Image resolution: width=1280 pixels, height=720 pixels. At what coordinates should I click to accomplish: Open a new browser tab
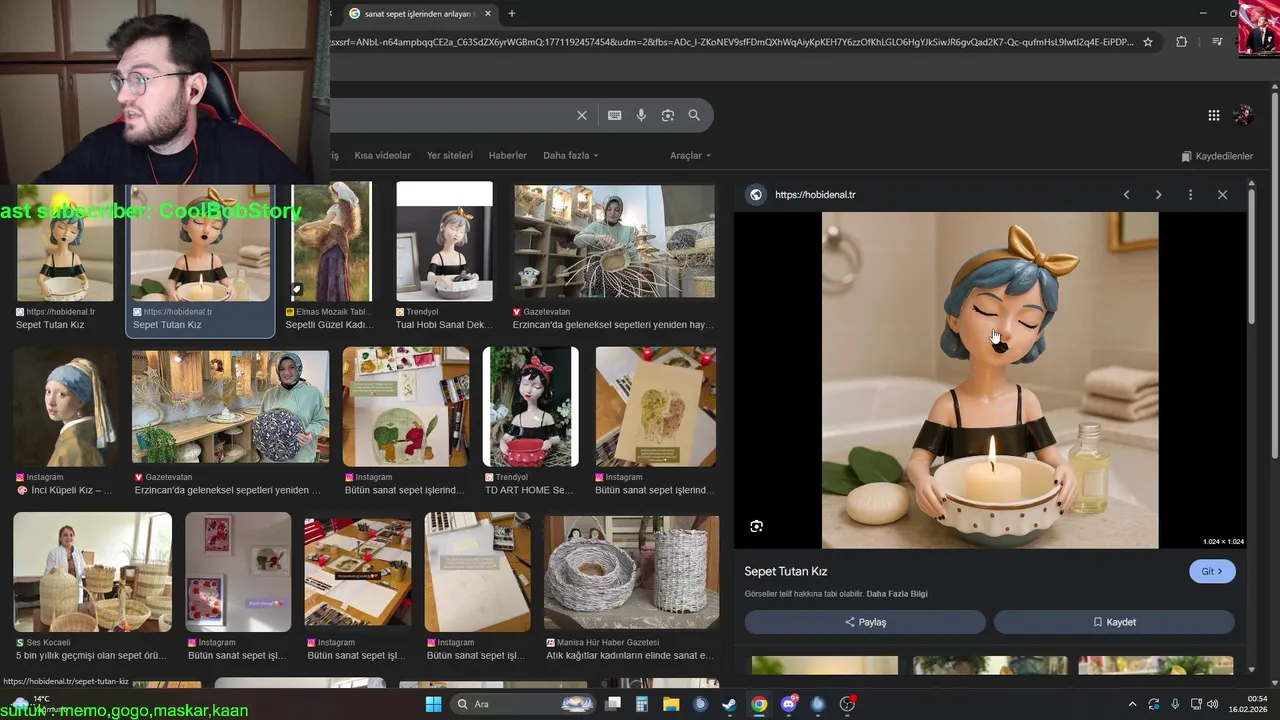512,14
